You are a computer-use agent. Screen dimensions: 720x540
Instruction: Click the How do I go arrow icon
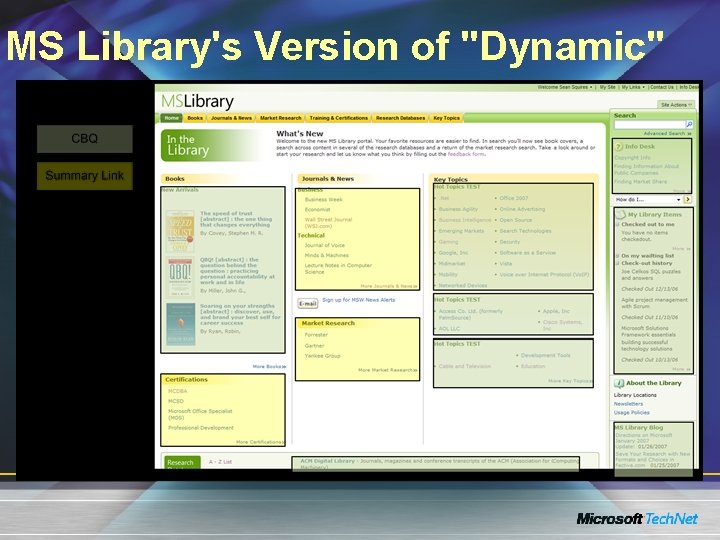[687, 199]
